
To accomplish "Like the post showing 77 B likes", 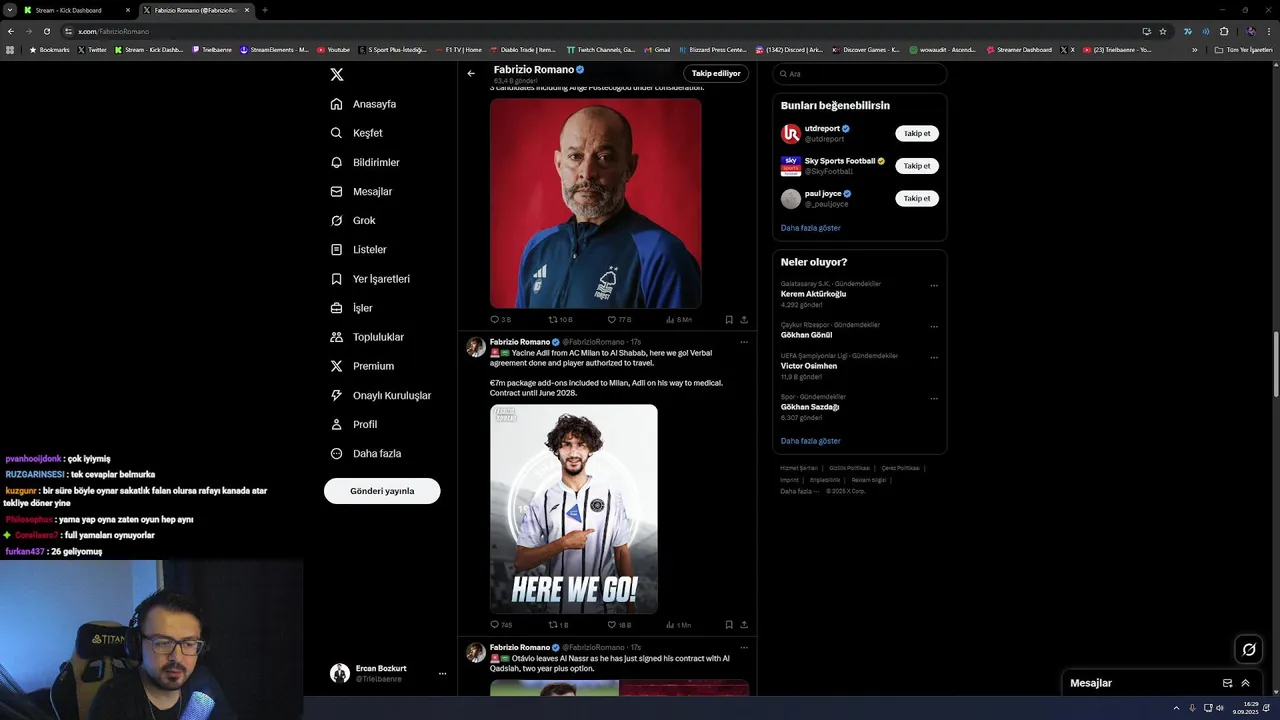I will coord(620,320).
